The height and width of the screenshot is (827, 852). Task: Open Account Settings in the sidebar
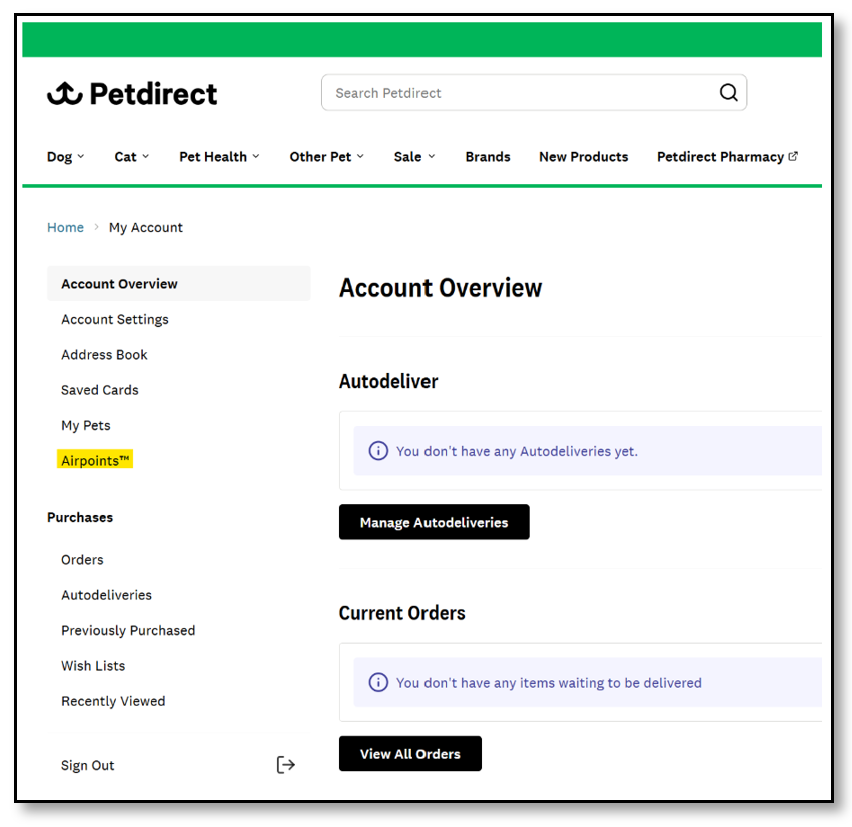[x=115, y=319]
